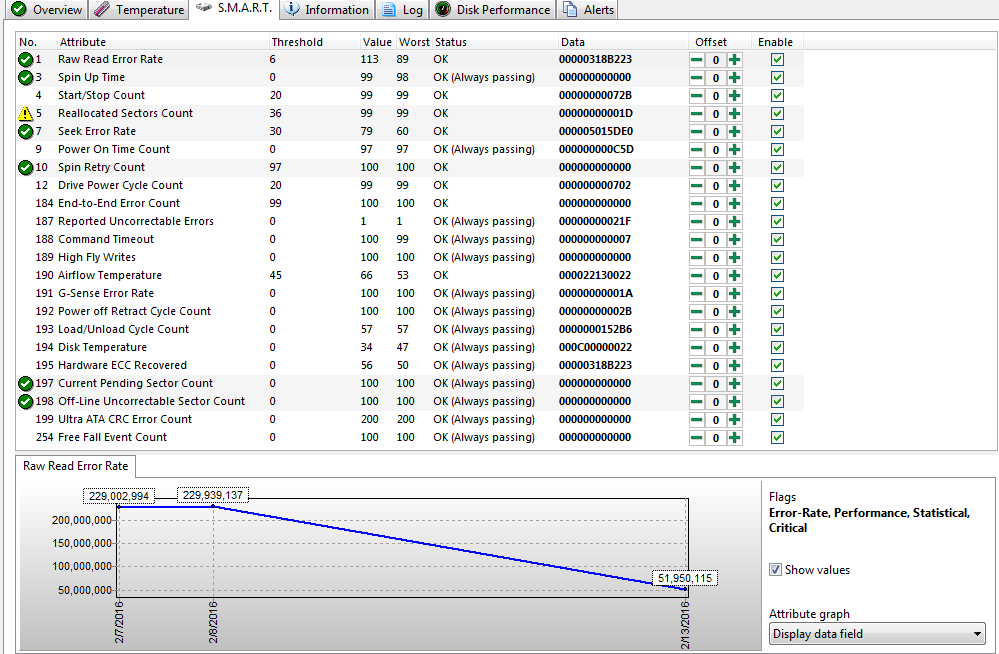Open the Overview tab
Viewport: 999px width, 654px height.
(x=46, y=10)
